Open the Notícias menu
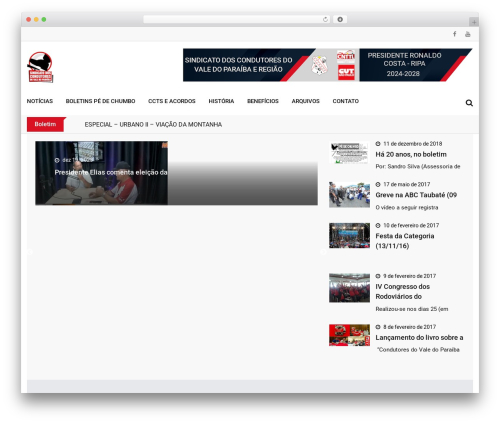Viewport: 500px width, 423px height. coord(40,101)
